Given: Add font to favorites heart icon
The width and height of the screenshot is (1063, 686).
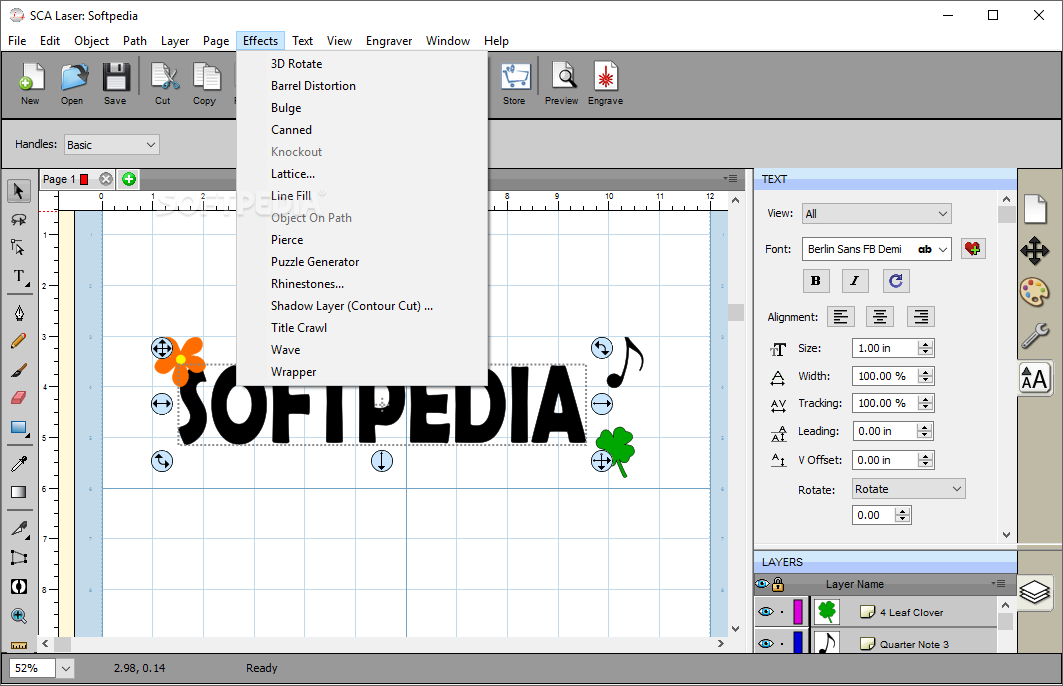Looking at the screenshot, I should click(x=973, y=249).
